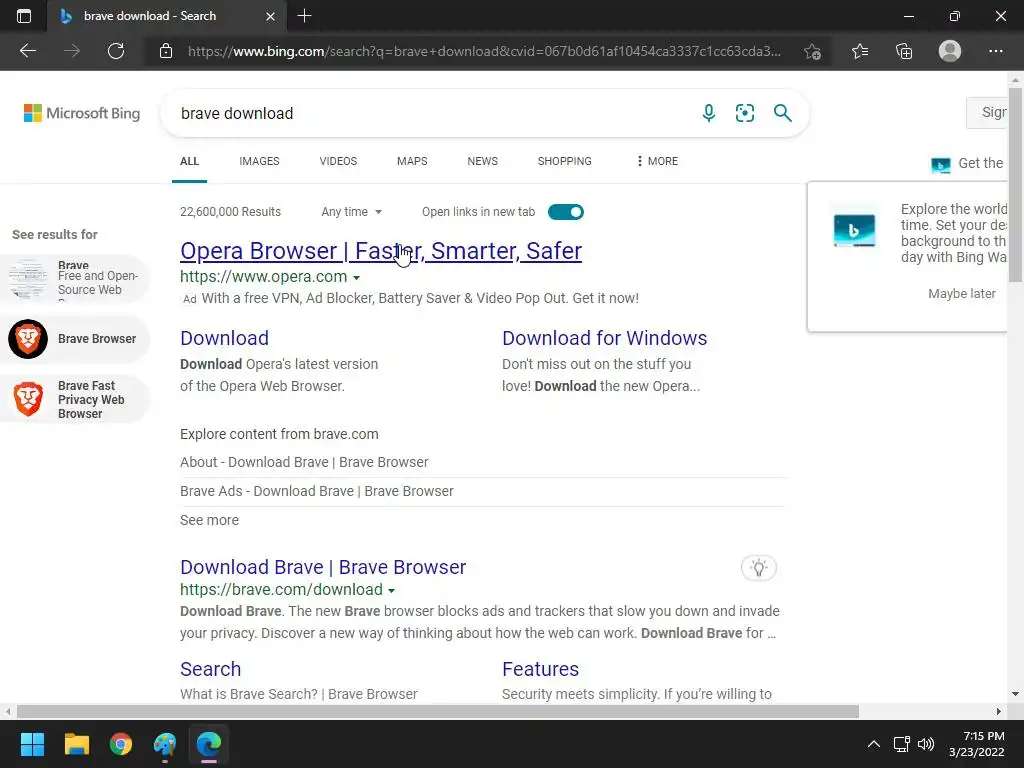Click the Get the Bing Wallpaper link
The image size is (1024, 768).
click(x=969, y=163)
